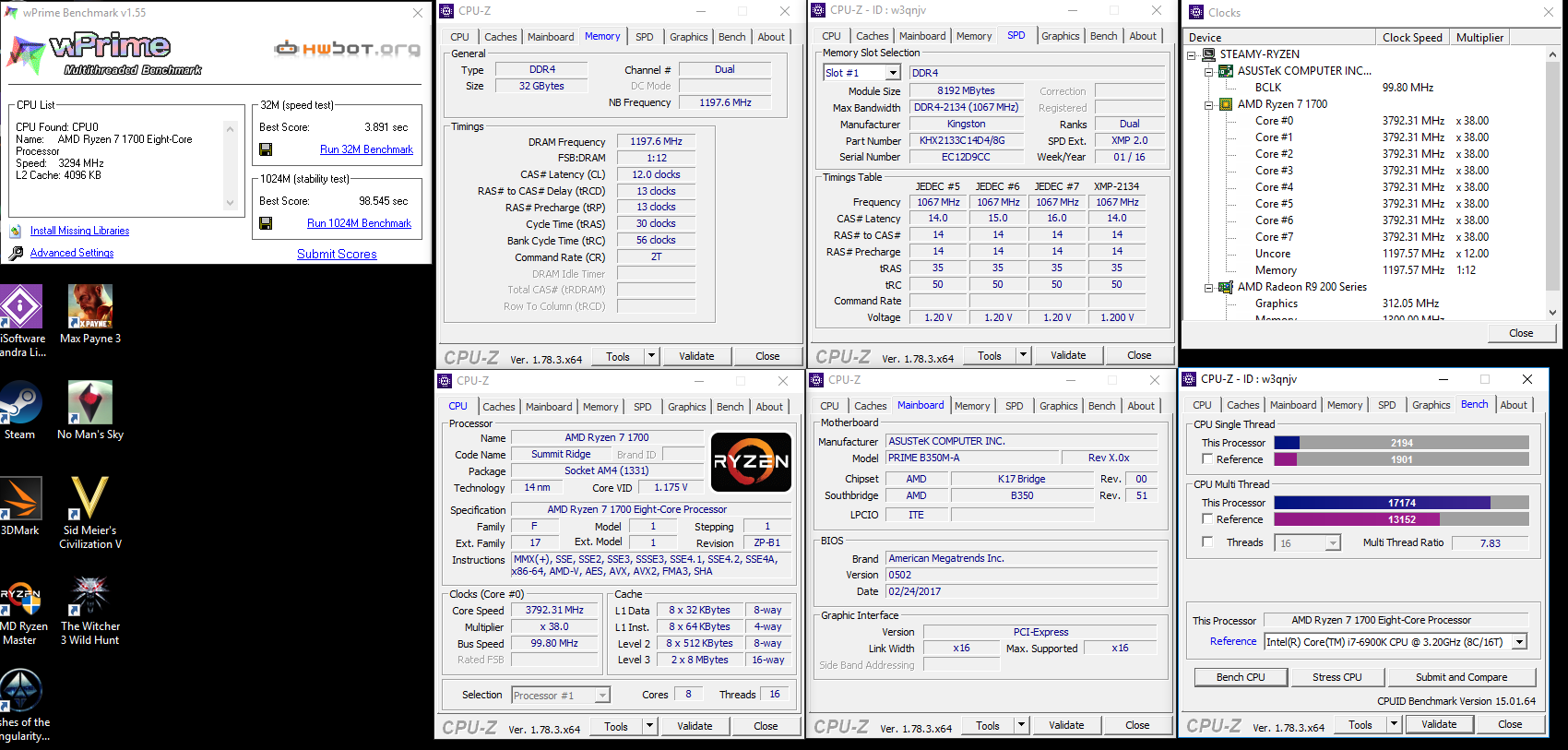
Task: Click CPU-Z SPD window title icon
Action: 818,10
